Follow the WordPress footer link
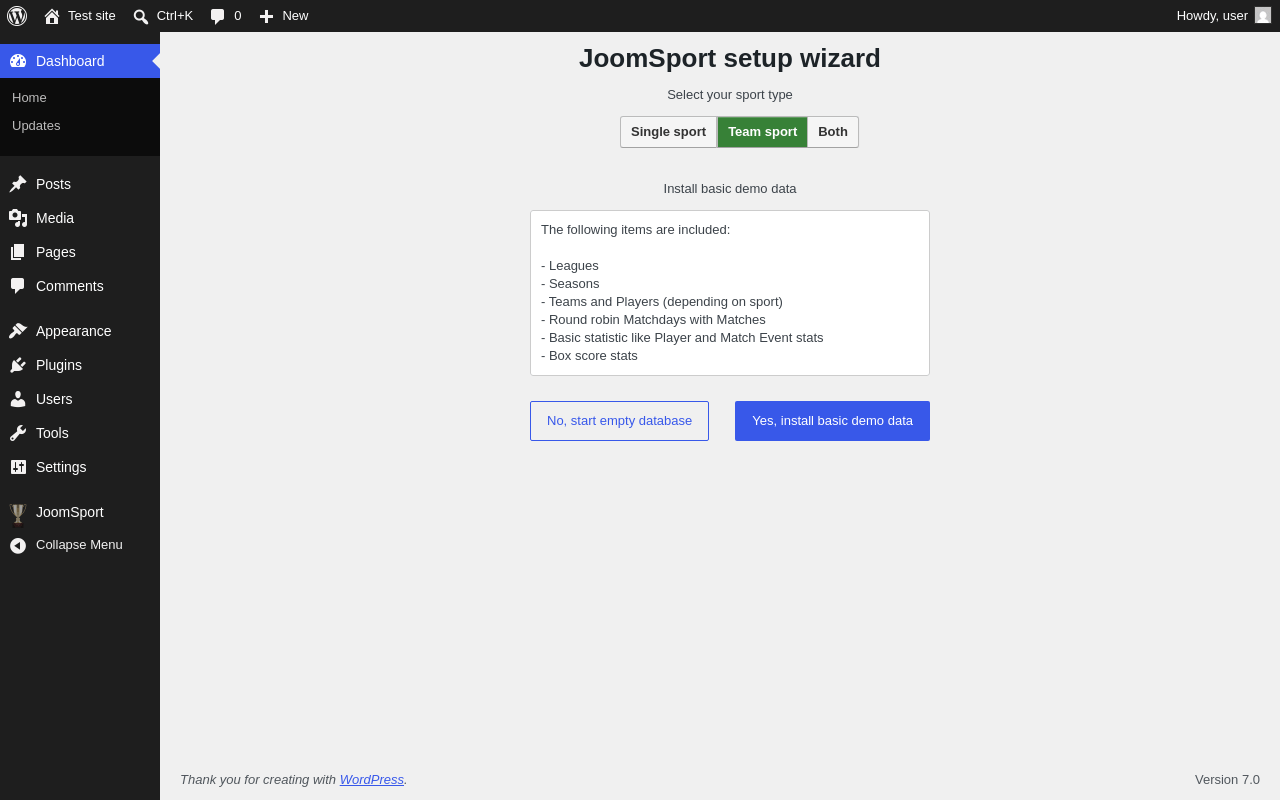Screen dimensions: 1280x800 [372, 780]
